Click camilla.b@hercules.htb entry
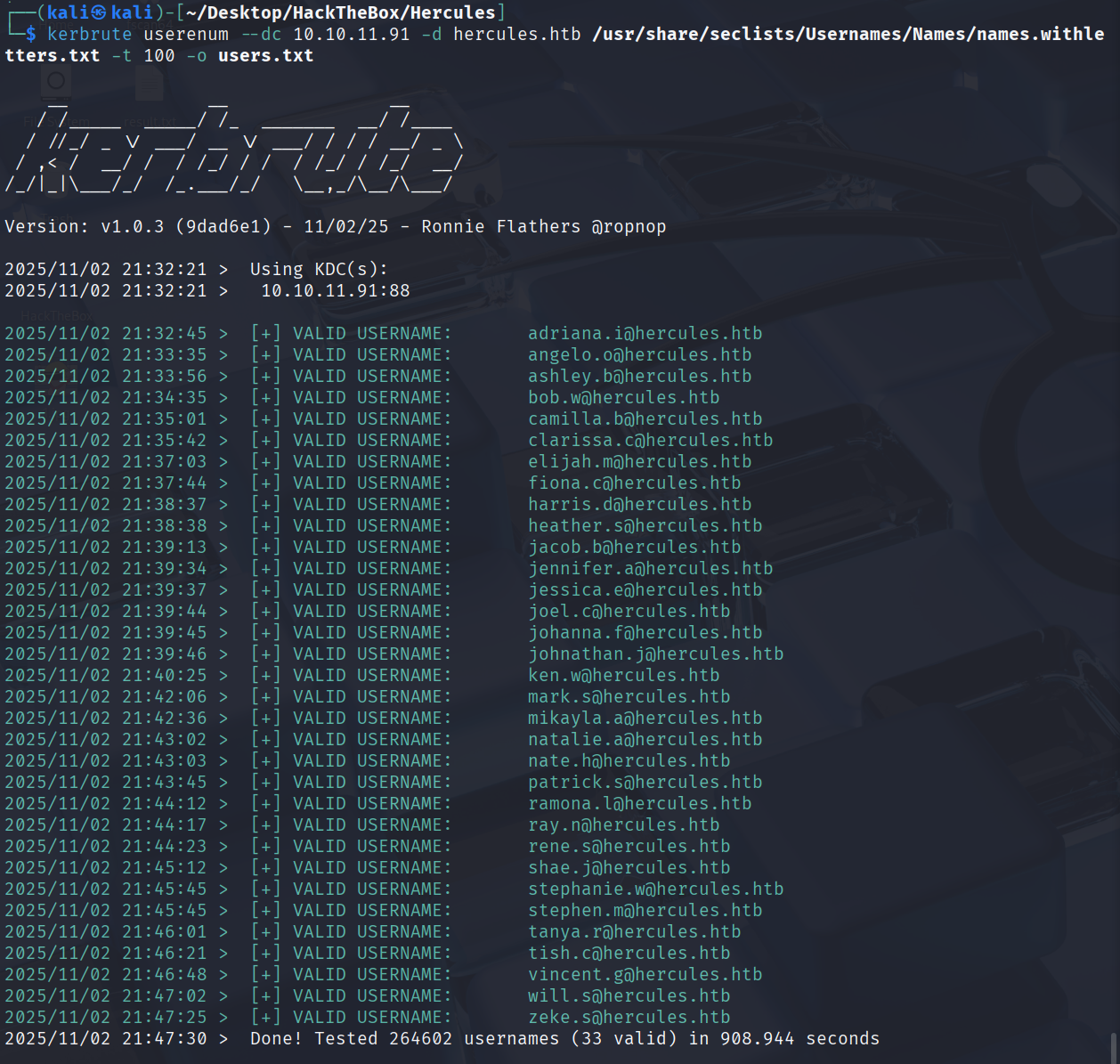The width and height of the screenshot is (1120, 1064). click(645, 419)
